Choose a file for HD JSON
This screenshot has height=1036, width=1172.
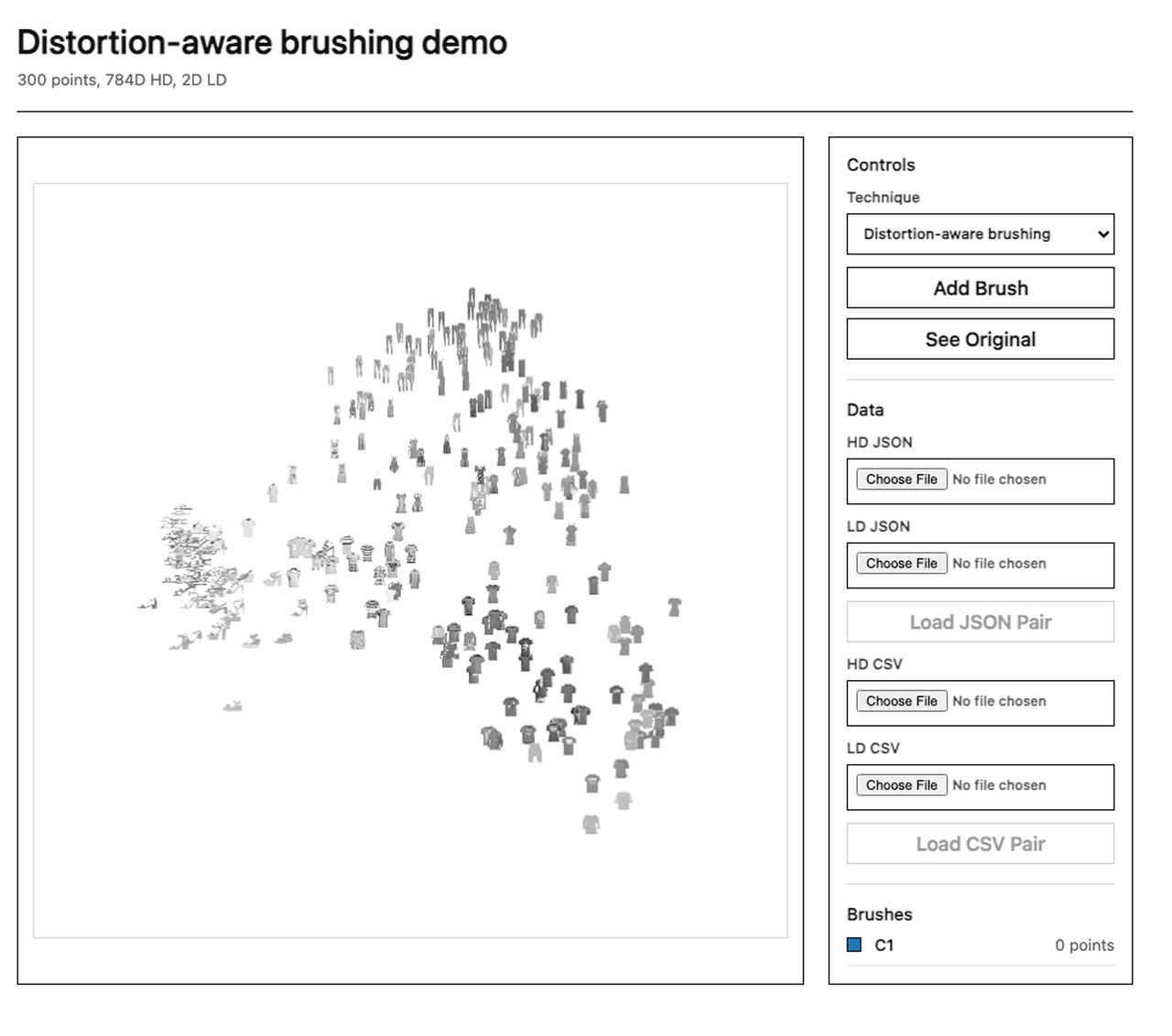[x=901, y=479]
